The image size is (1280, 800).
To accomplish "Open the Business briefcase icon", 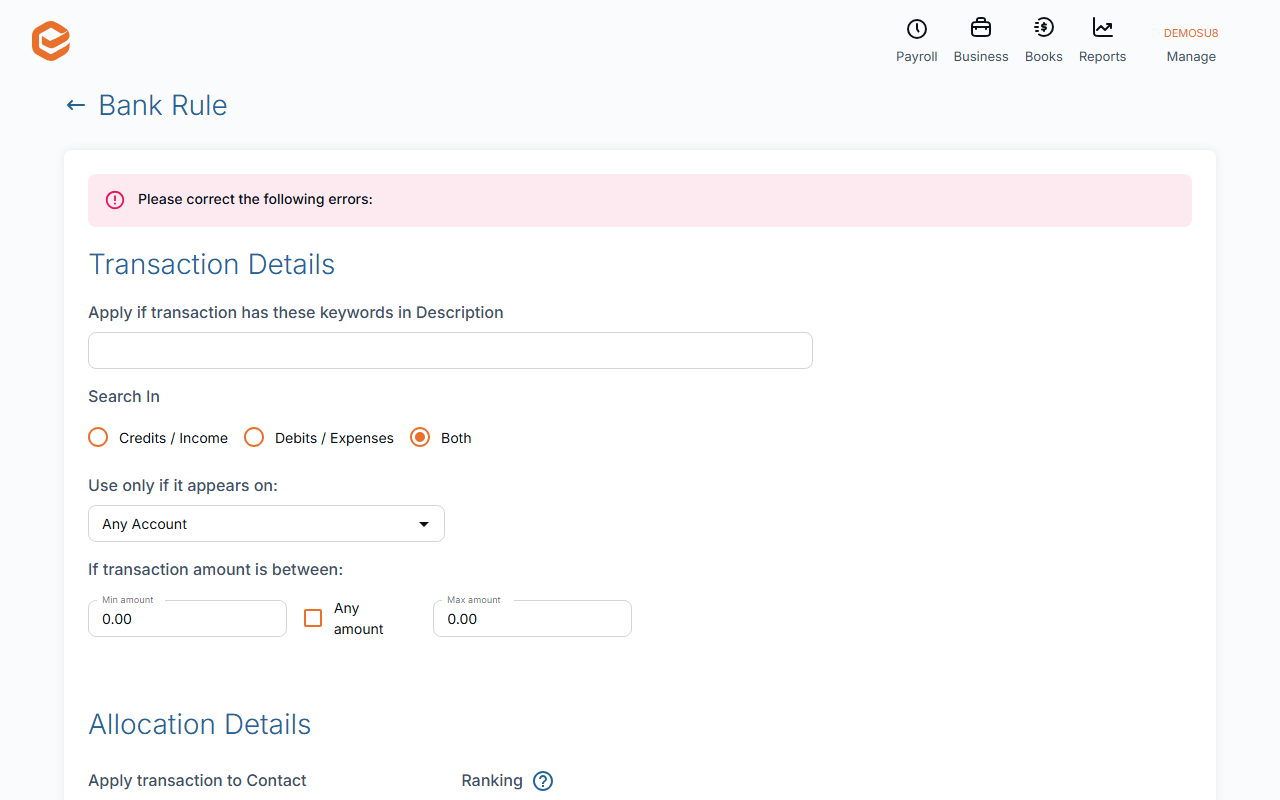I will pyautogui.click(x=981, y=28).
